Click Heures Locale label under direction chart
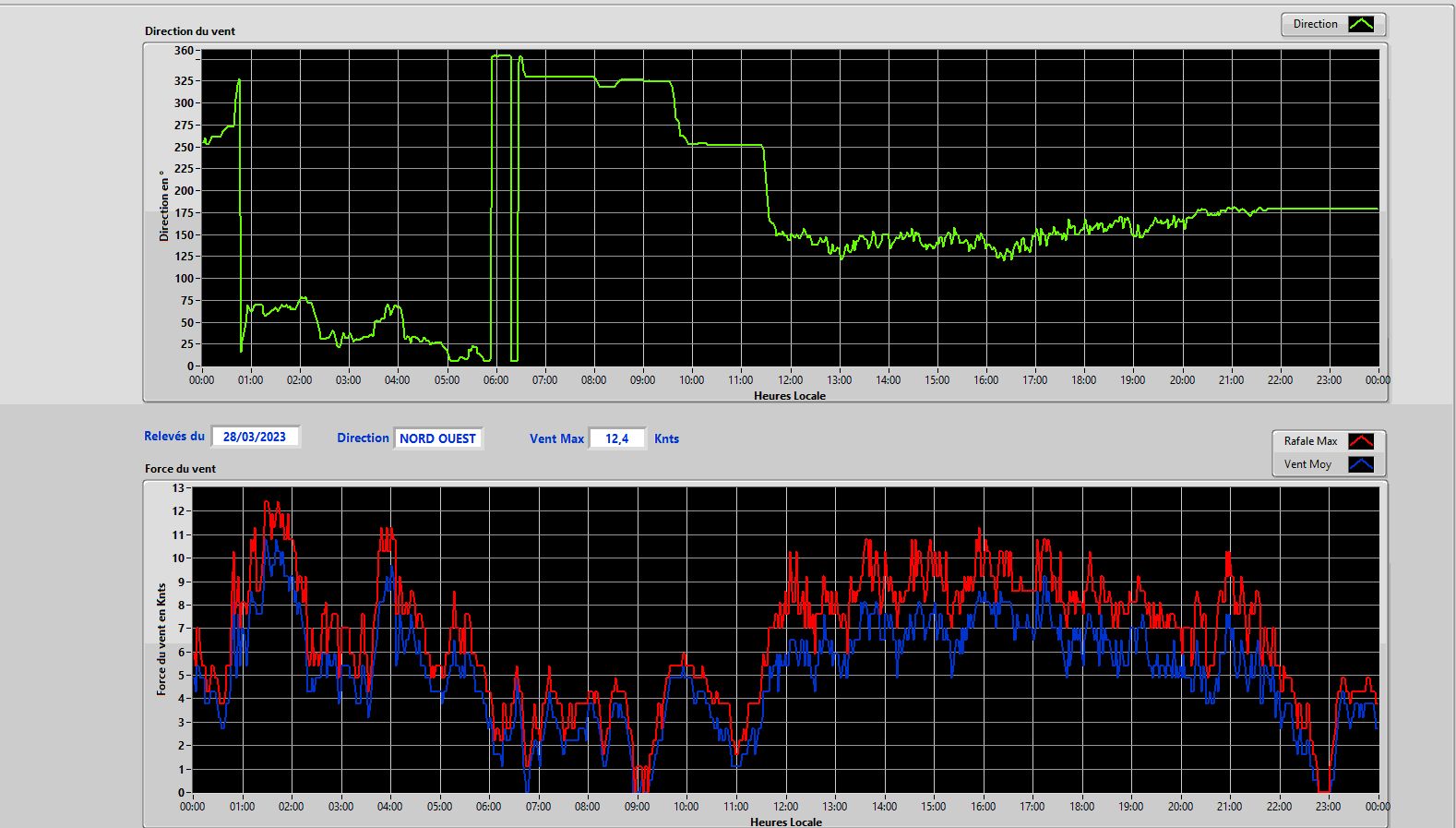This screenshot has height=828, width=1456. click(x=790, y=395)
